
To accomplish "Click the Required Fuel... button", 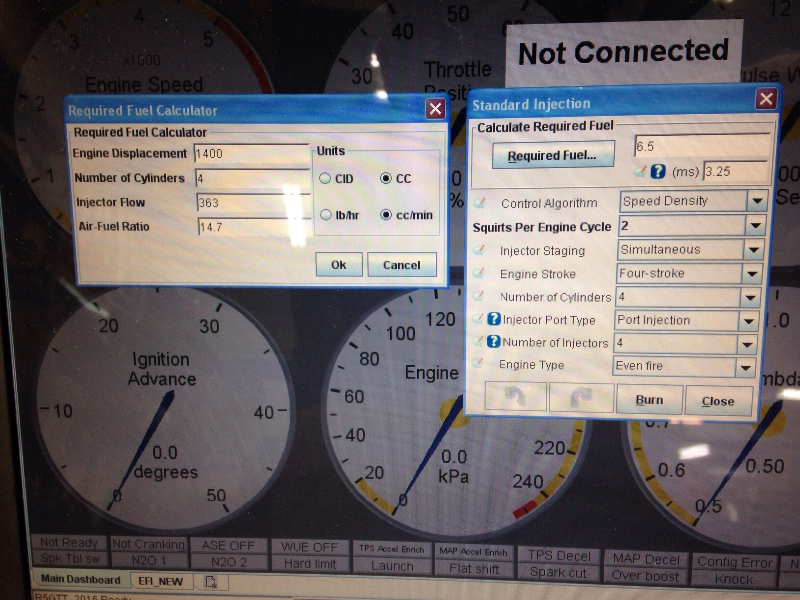I will [x=552, y=156].
